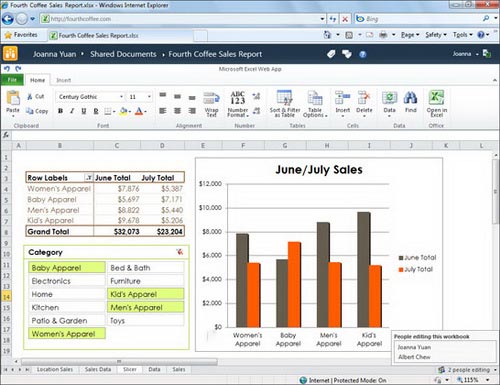This screenshot has width=500, height=385.
Task: Open the font size 11 dropdown
Action: tap(149, 97)
